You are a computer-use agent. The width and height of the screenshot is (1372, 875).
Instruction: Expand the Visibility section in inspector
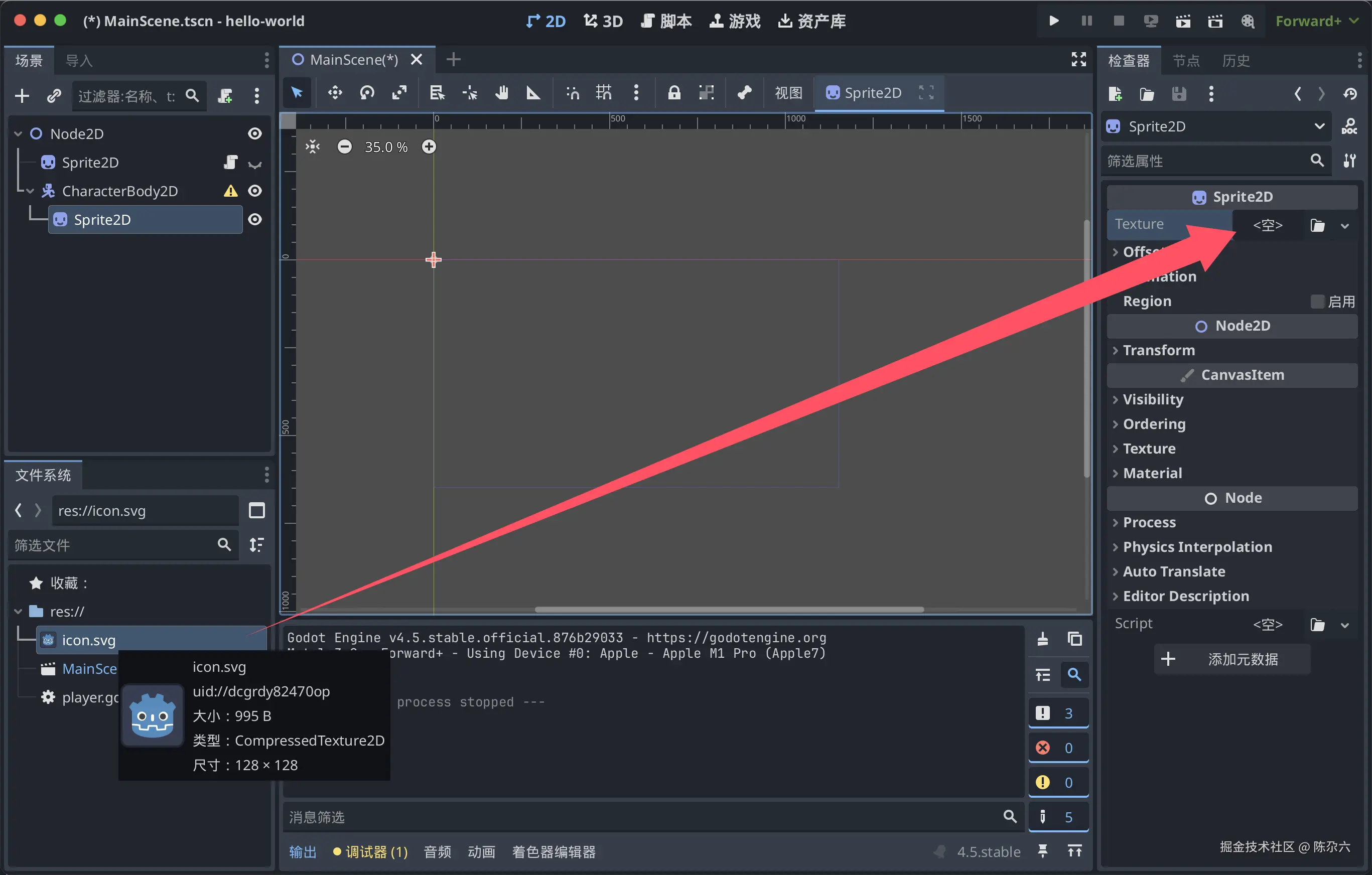click(x=1153, y=399)
